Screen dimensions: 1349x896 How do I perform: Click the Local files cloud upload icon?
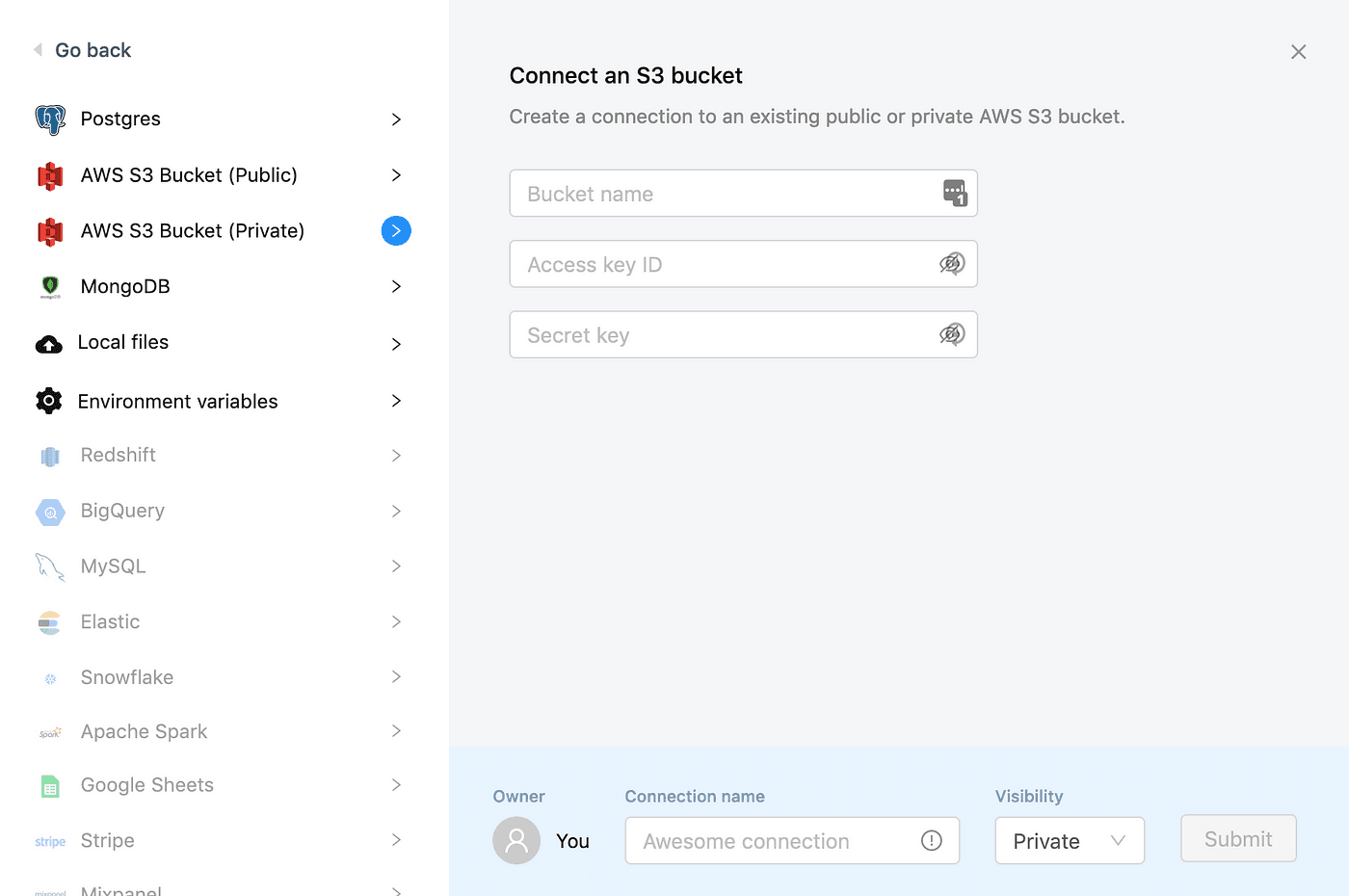(49, 344)
